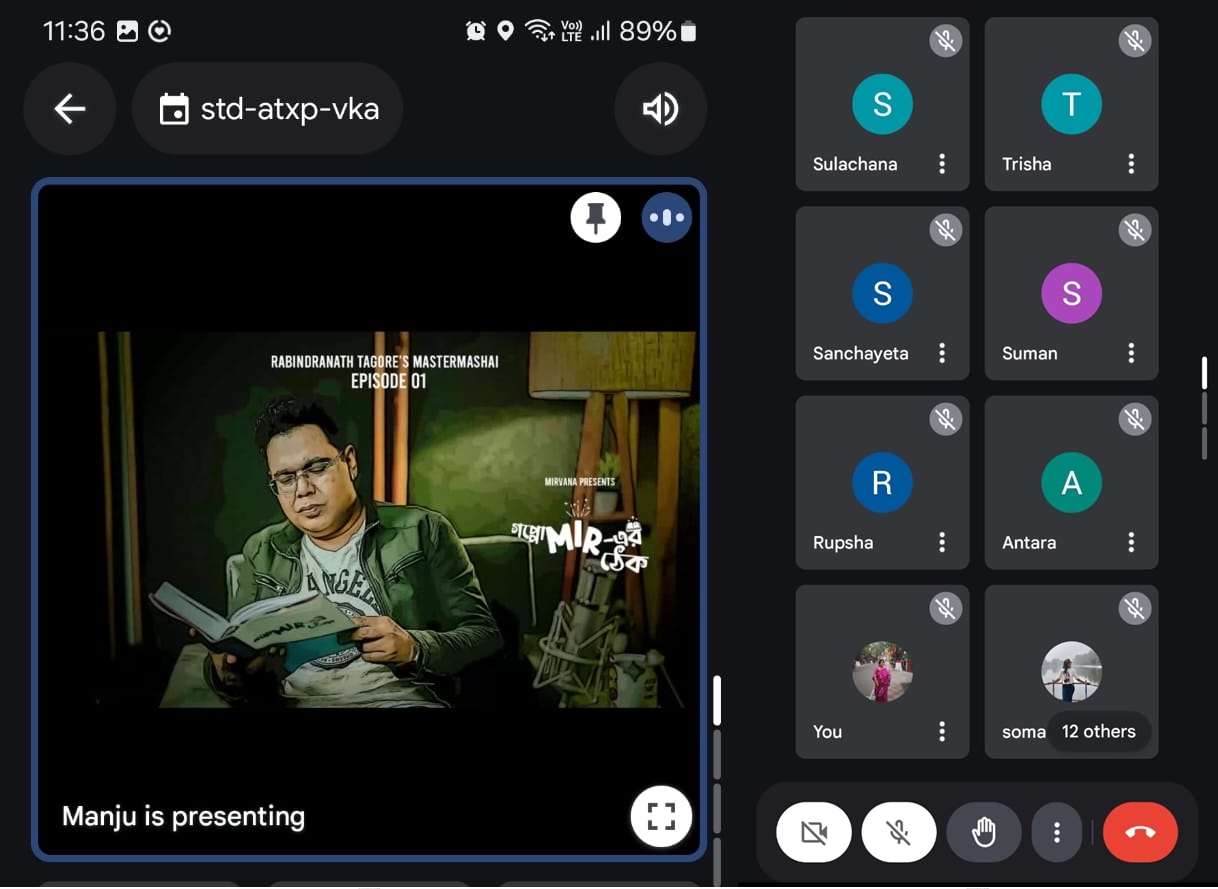Screen dimensions: 1218x889
Task: Tap the name Suman
Action: point(1030,353)
